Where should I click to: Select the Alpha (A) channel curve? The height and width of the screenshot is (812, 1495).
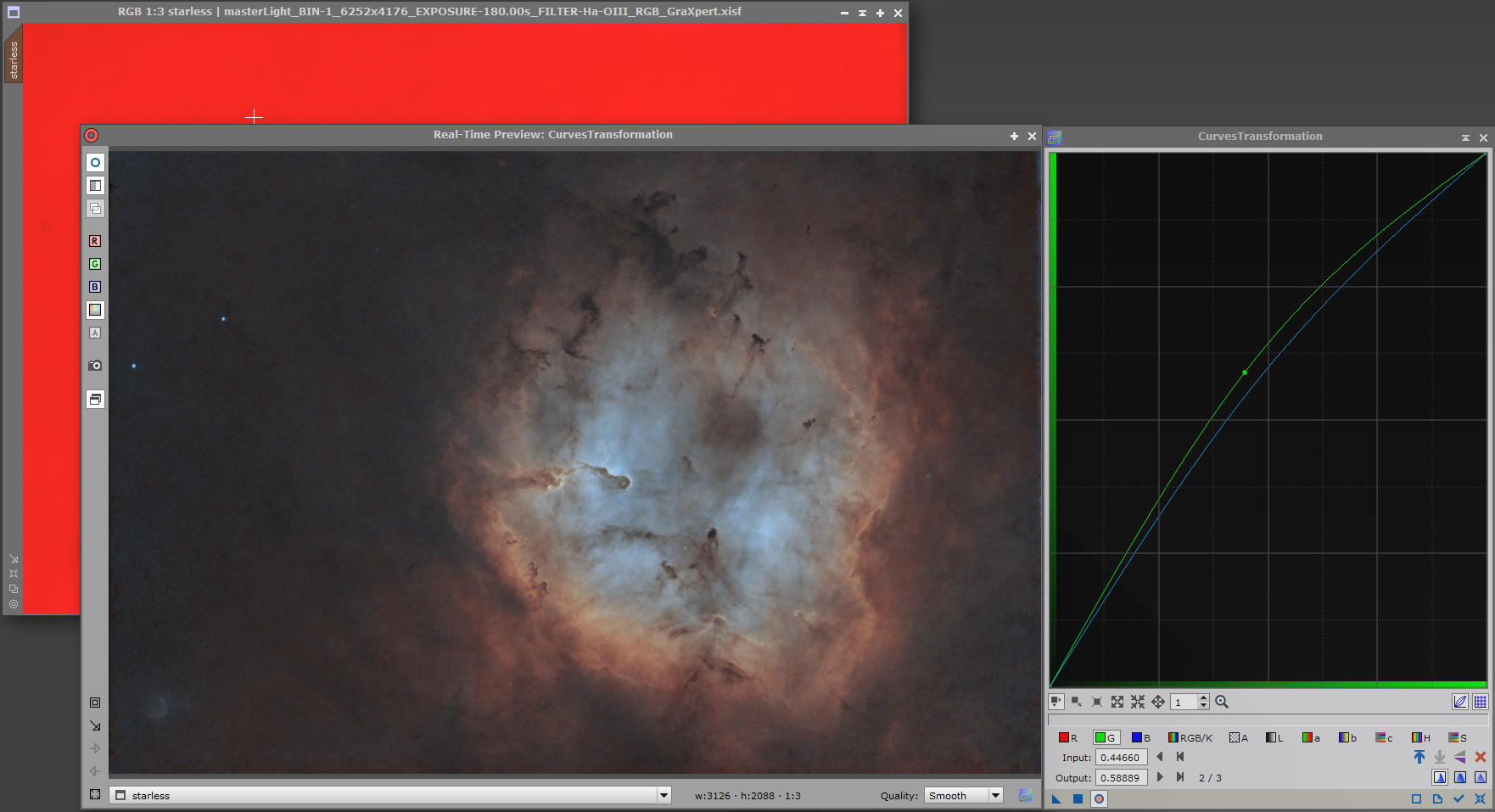coord(1239,737)
